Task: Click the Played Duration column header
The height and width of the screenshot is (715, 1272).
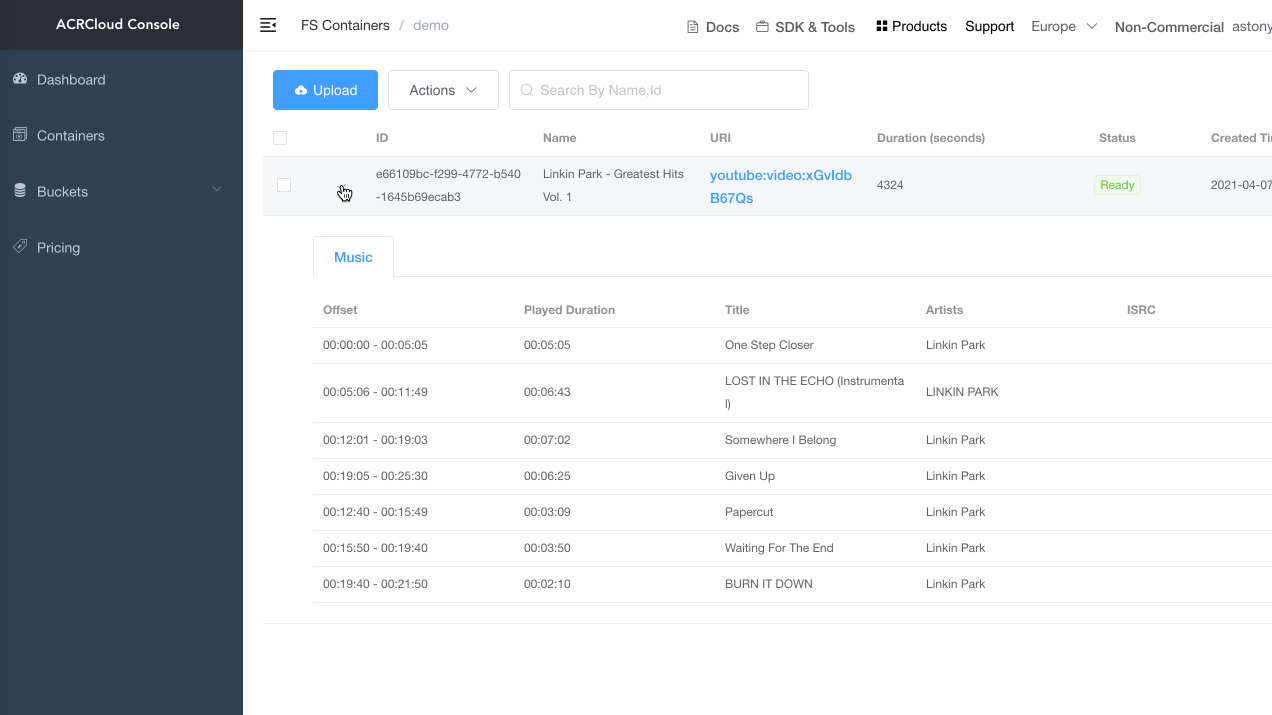Action: click(569, 310)
